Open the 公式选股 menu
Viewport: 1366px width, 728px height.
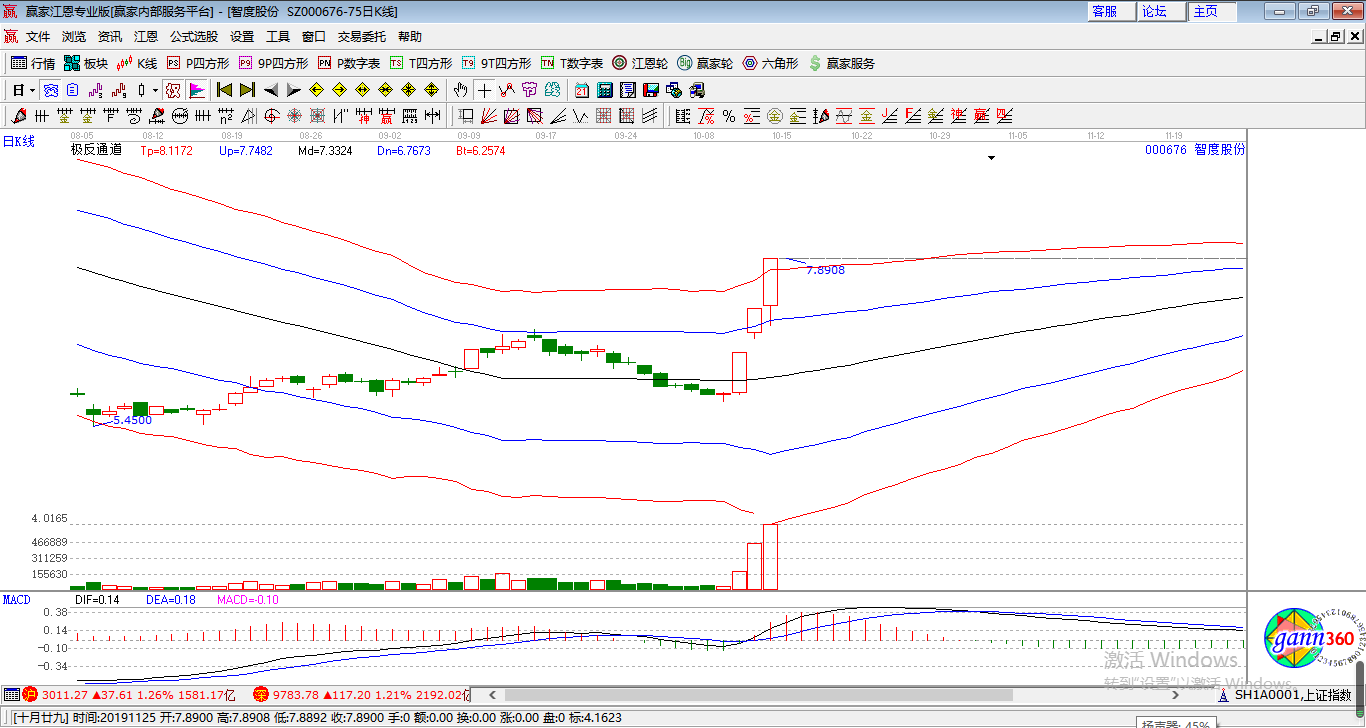click(x=194, y=36)
